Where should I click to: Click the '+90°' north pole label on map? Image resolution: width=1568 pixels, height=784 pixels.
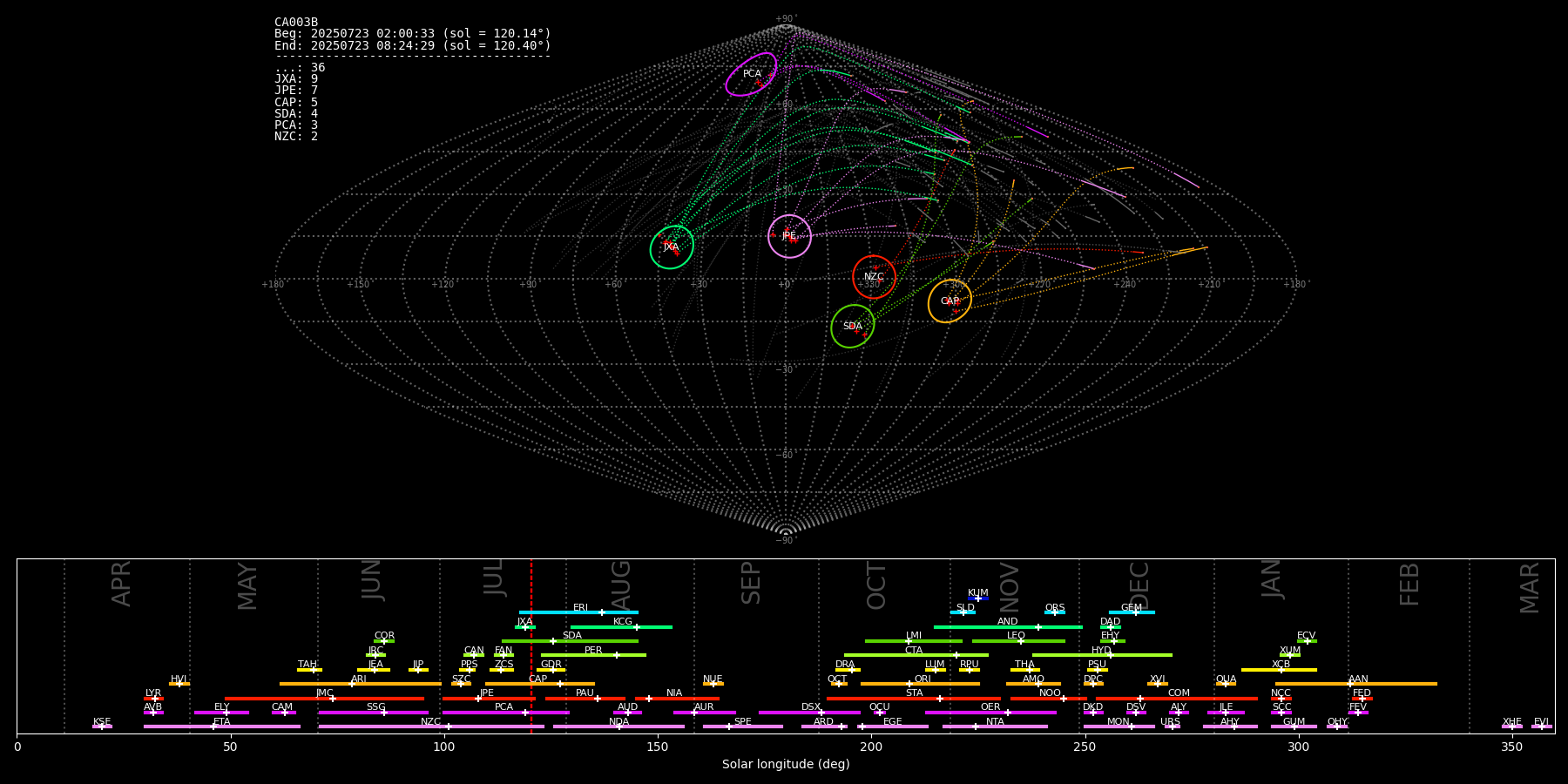[x=786, y=19]
